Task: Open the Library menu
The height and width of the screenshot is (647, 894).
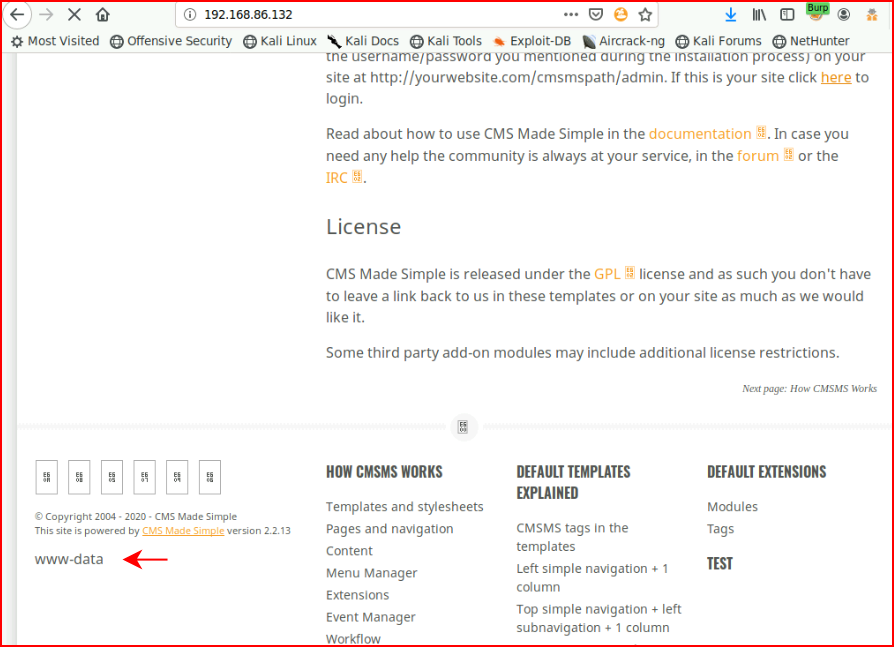Action: click(x=759, y=14)
